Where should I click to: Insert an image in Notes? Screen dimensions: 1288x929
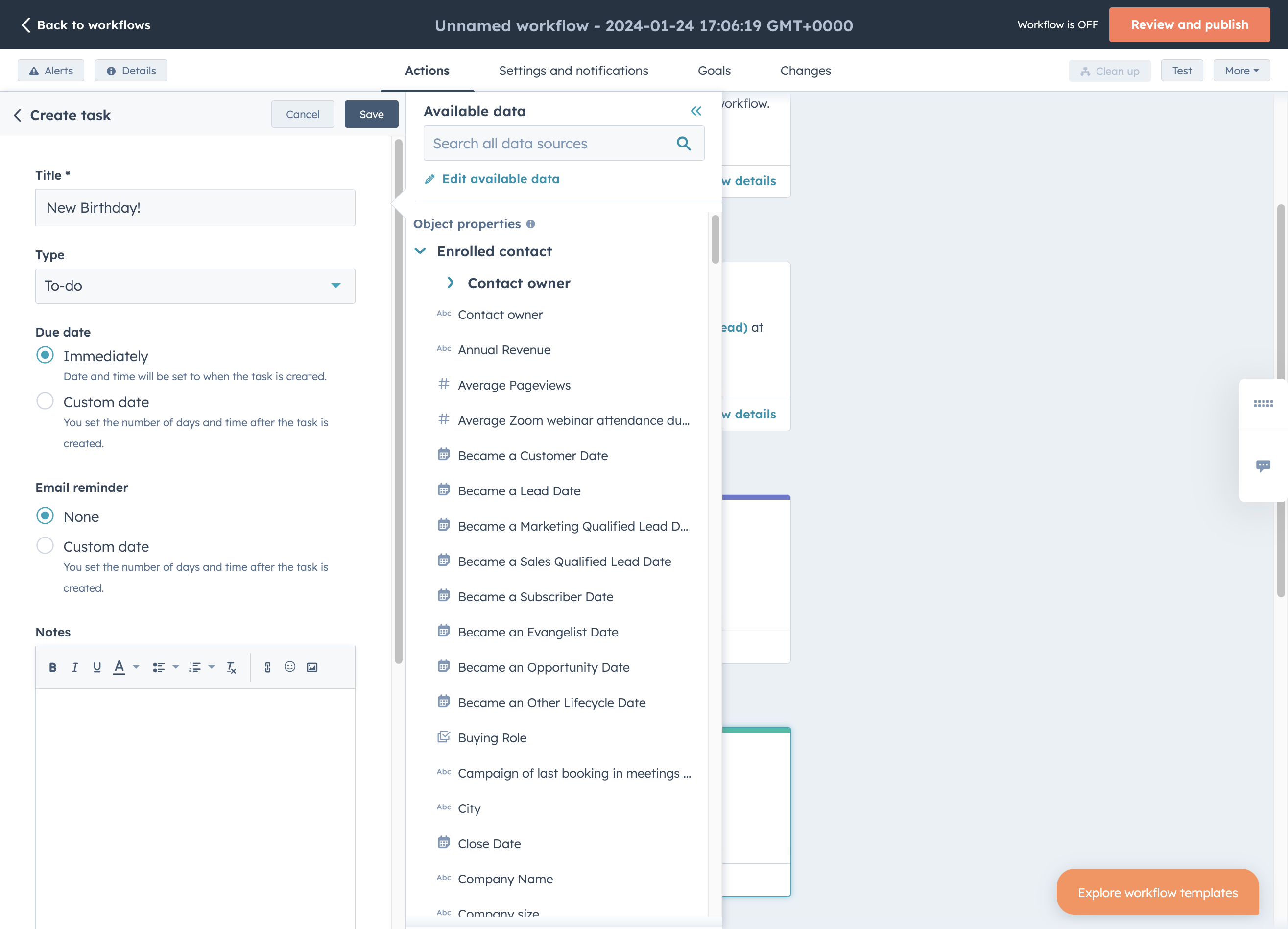tap(312, 668)
